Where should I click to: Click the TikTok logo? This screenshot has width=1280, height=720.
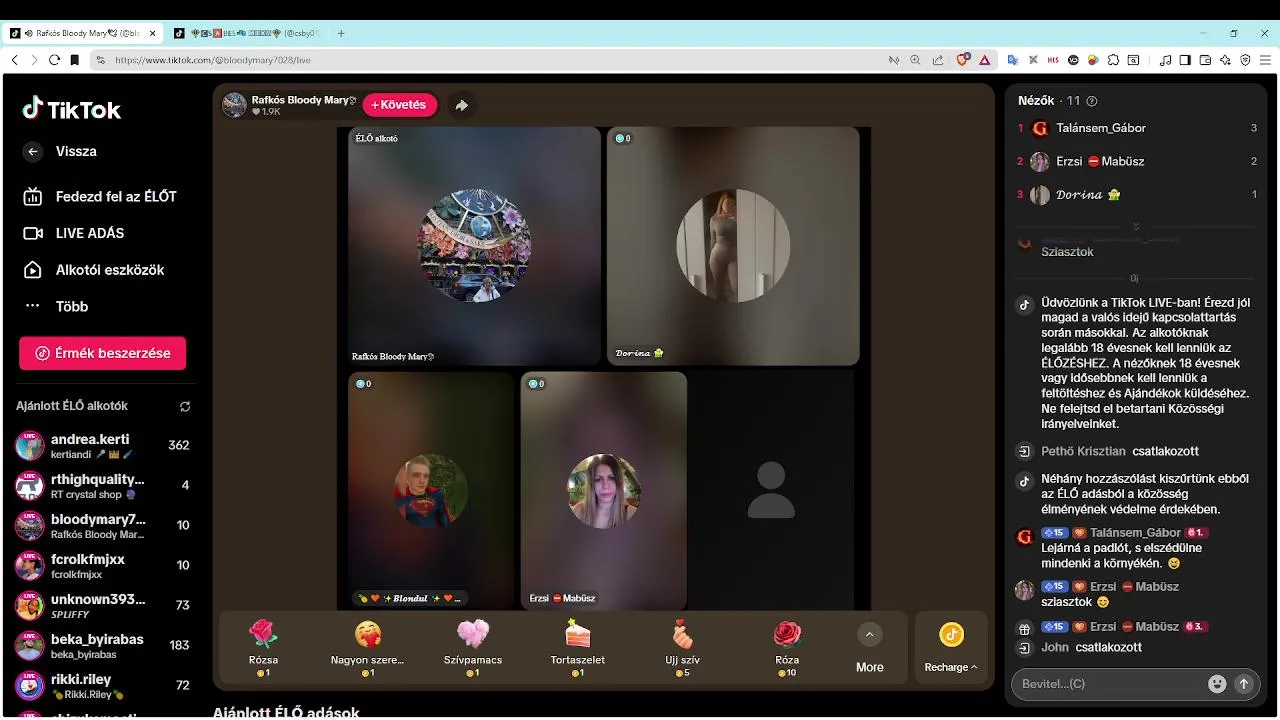point(72,109)
